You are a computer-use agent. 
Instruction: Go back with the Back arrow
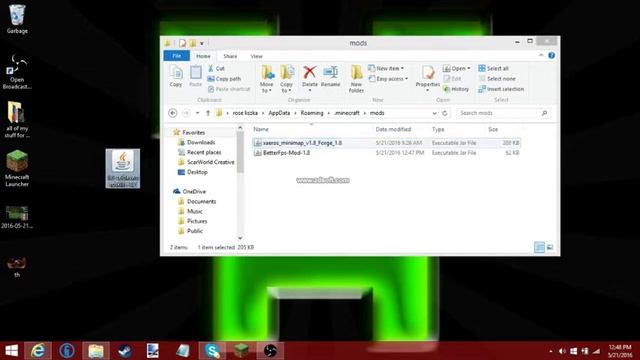click(x=173, y=113)
